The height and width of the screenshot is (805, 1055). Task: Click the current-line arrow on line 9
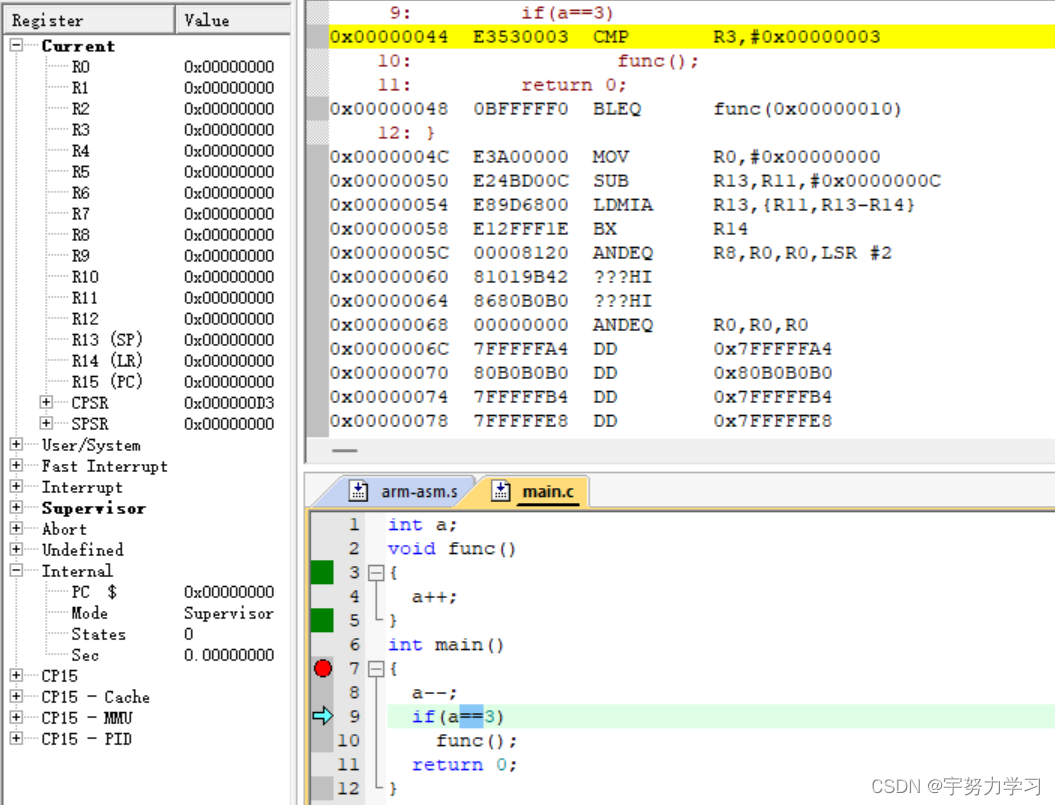(323, 716)
